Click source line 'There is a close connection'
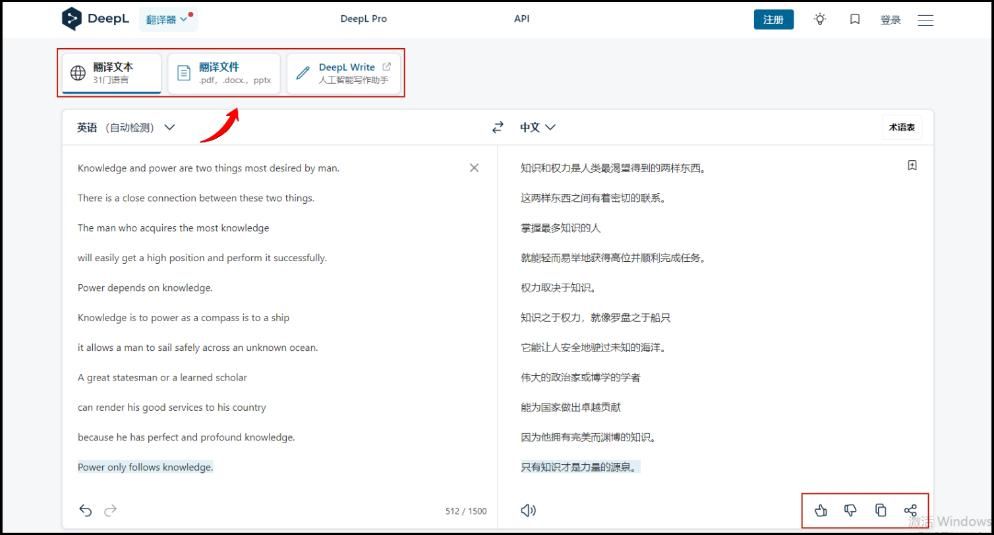Viewport: 994px width, 535px height. [196, 198]
